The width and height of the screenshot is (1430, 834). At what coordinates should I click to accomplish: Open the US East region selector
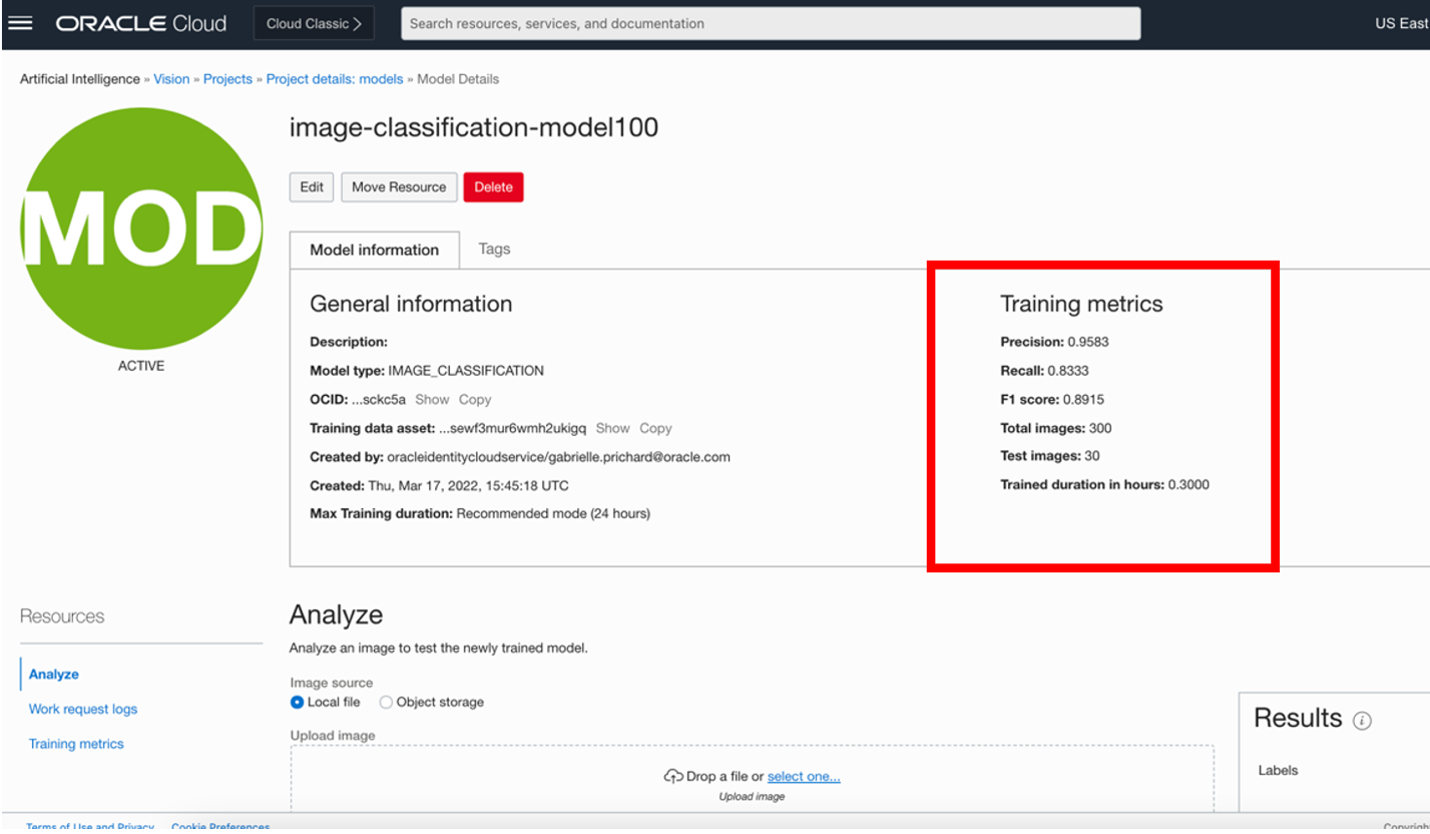point(1404,22)
